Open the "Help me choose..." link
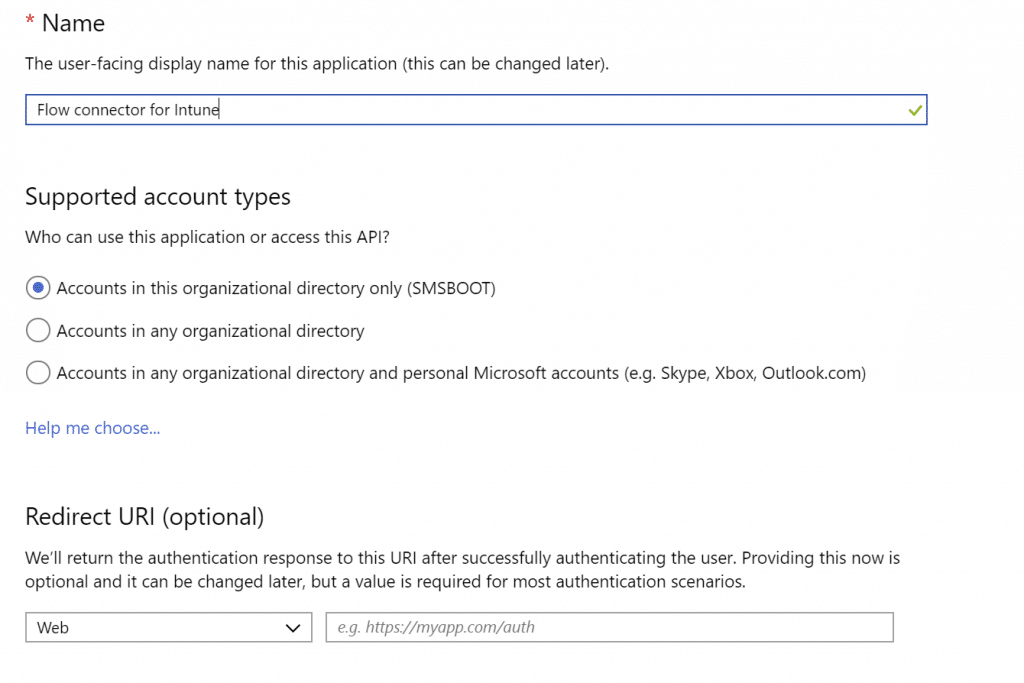The height and width of the screenshot is (683, 1024). (x=92, y=428)
